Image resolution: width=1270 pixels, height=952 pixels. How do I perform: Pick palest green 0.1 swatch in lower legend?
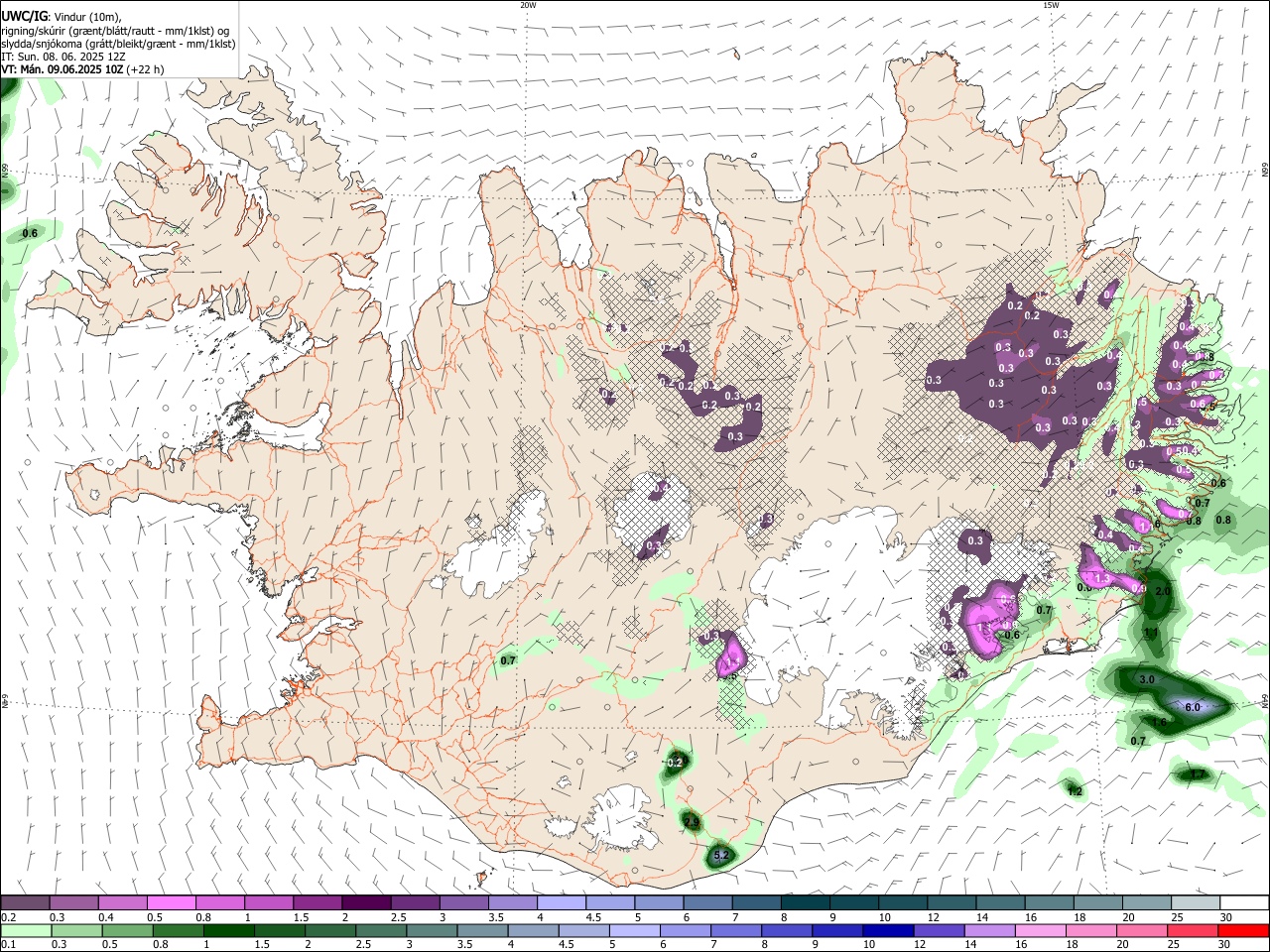pyautogui.click(x=25, y=930)
